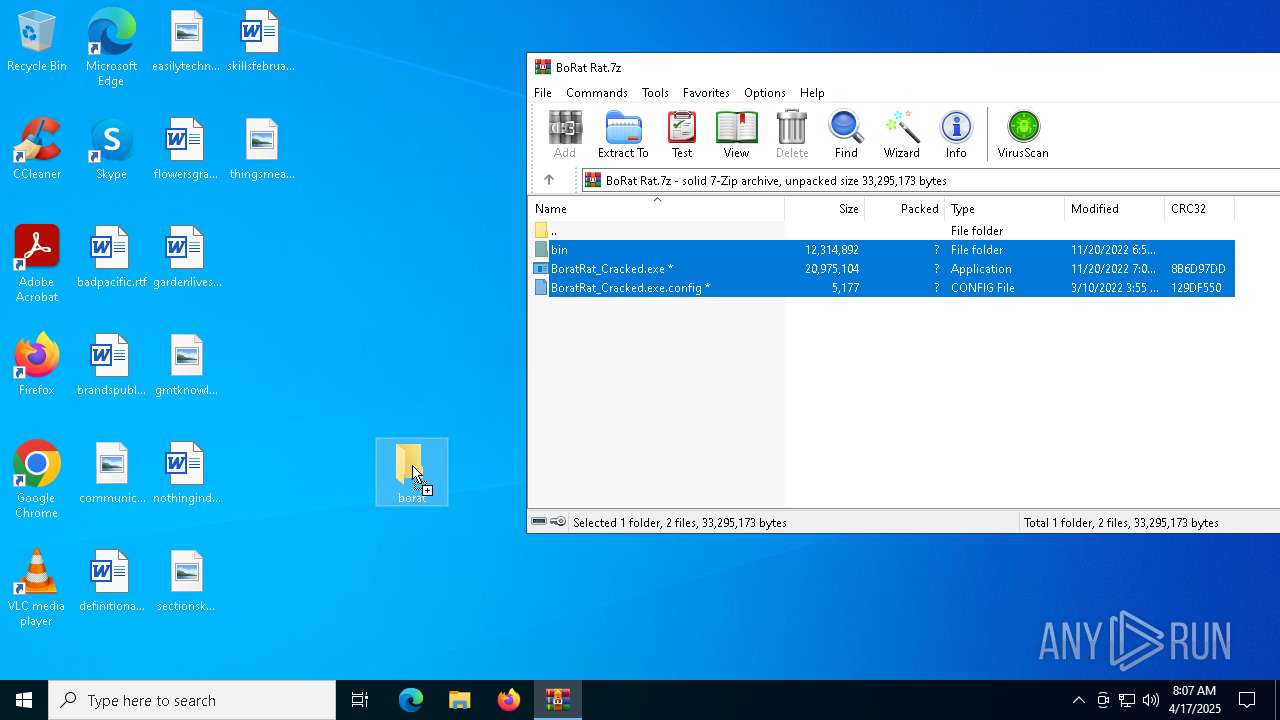Select the easilytechn... desktop file
This screenshot has height=720, width=1280.
pyautogui.click(x=185, y=42)
